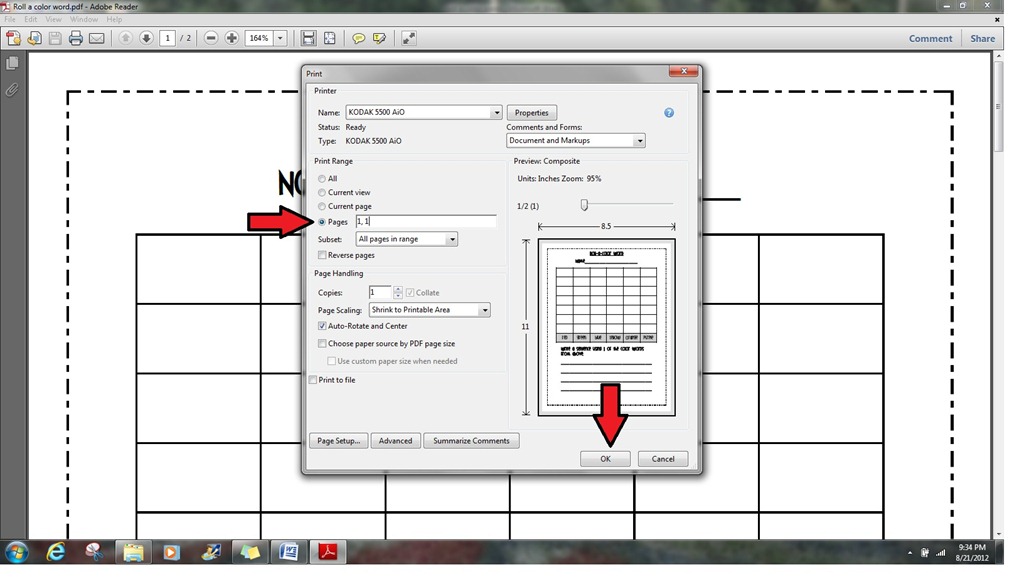Image resolution: width=1024 pixels, height=577 pixels.
Task: Zoom in with the plus toolbar icon
Action: click(231, 39)
